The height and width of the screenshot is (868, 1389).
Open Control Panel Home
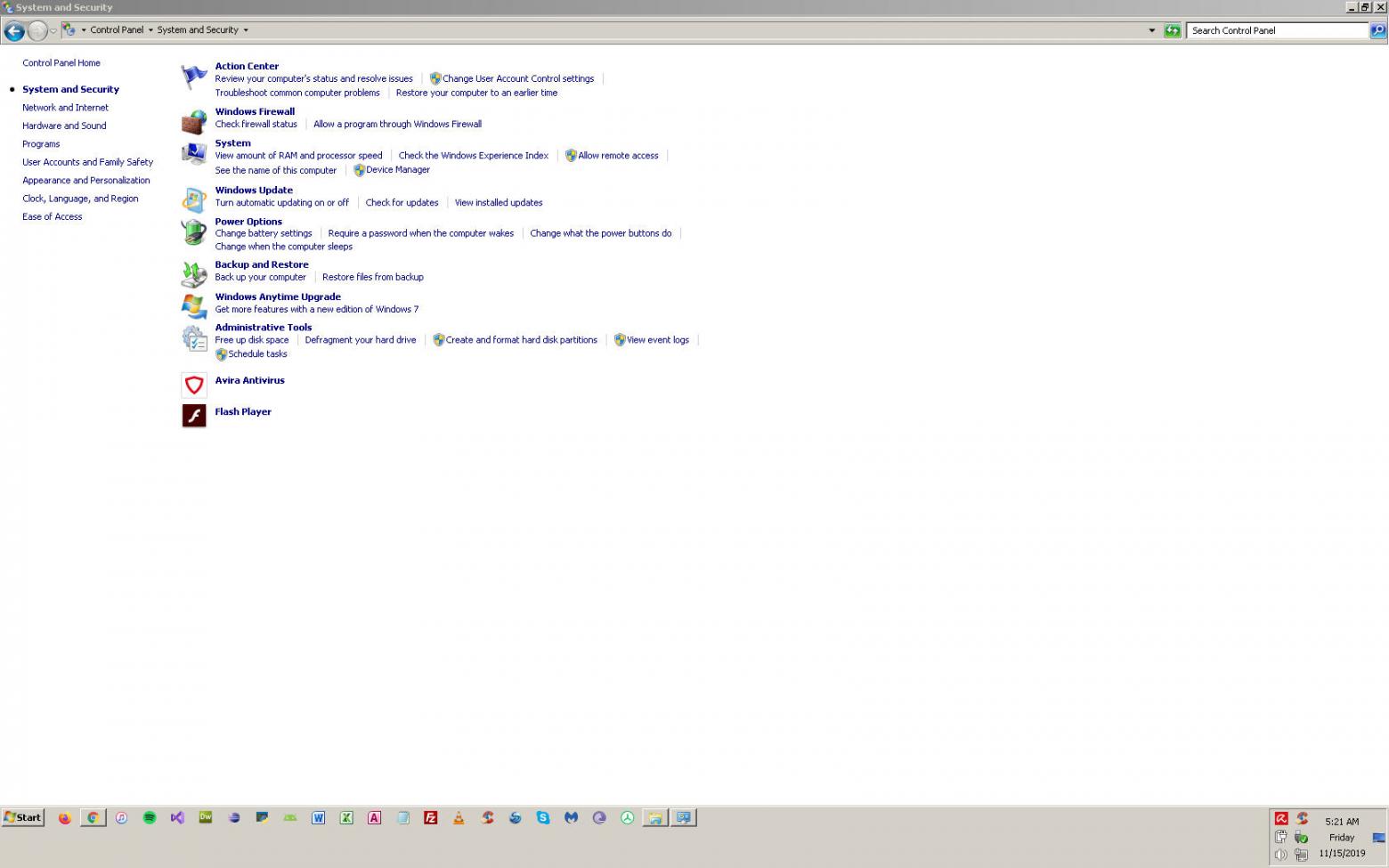point(61,63)
